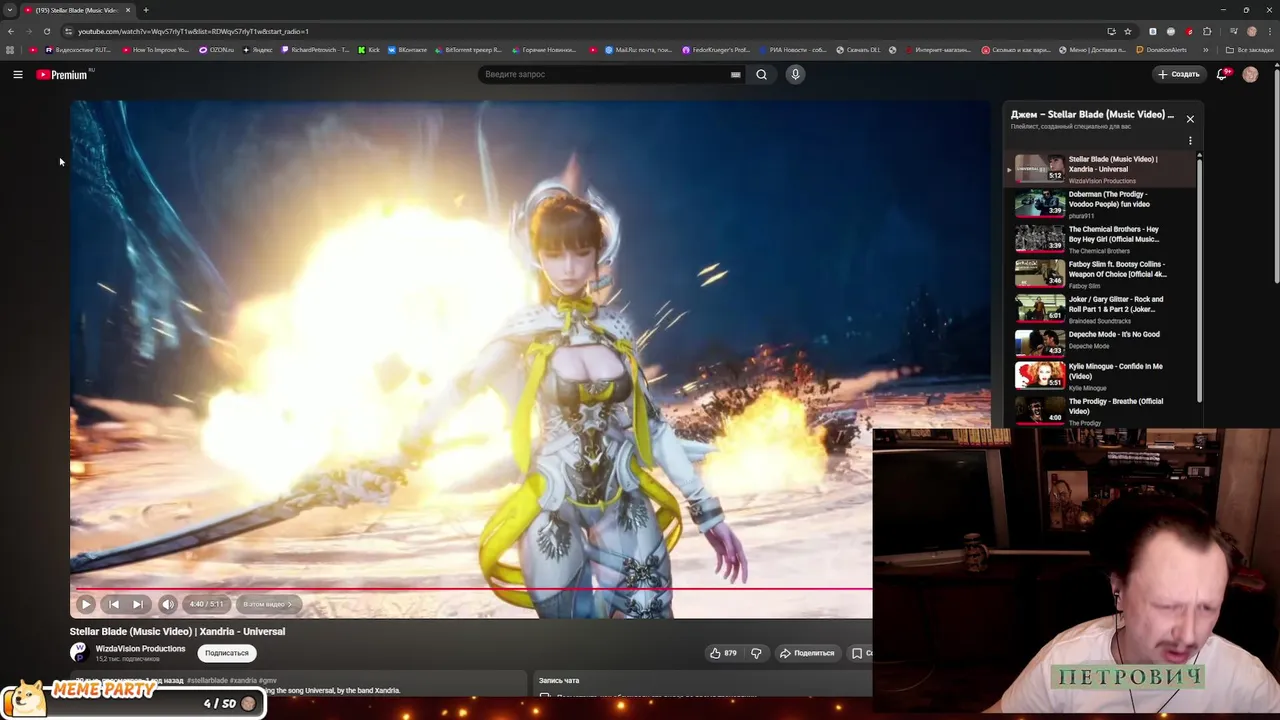The width and height of the screenshot is (1280, 720).
Task: Open the Mail.Ru bookmark
Action: coord(638,50)
